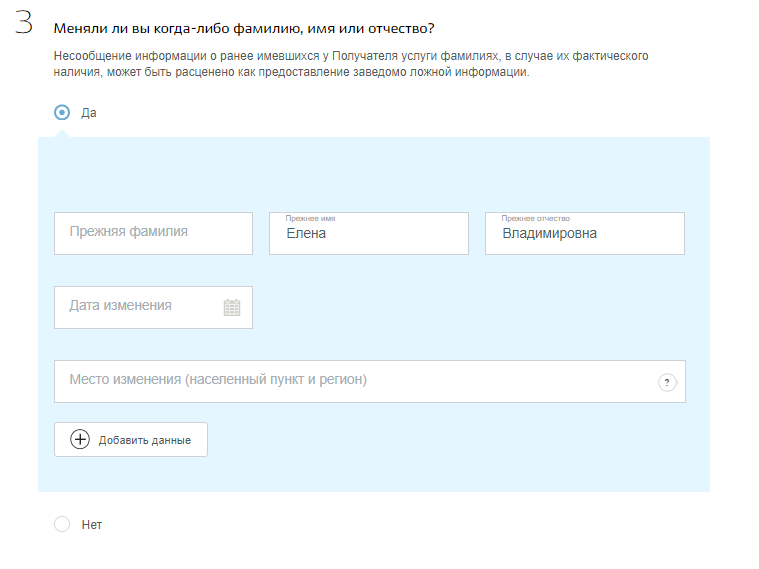Focus the Дата изменения date field
This screenshot has width=759, height=569.
click(153, 308)
